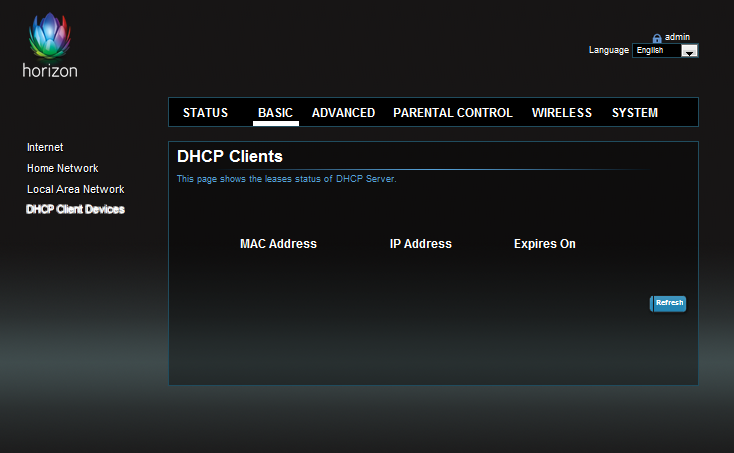Open the STATUS tab
Screen dimensions: 734x453
pyautogui.click(x=205, y=113)
